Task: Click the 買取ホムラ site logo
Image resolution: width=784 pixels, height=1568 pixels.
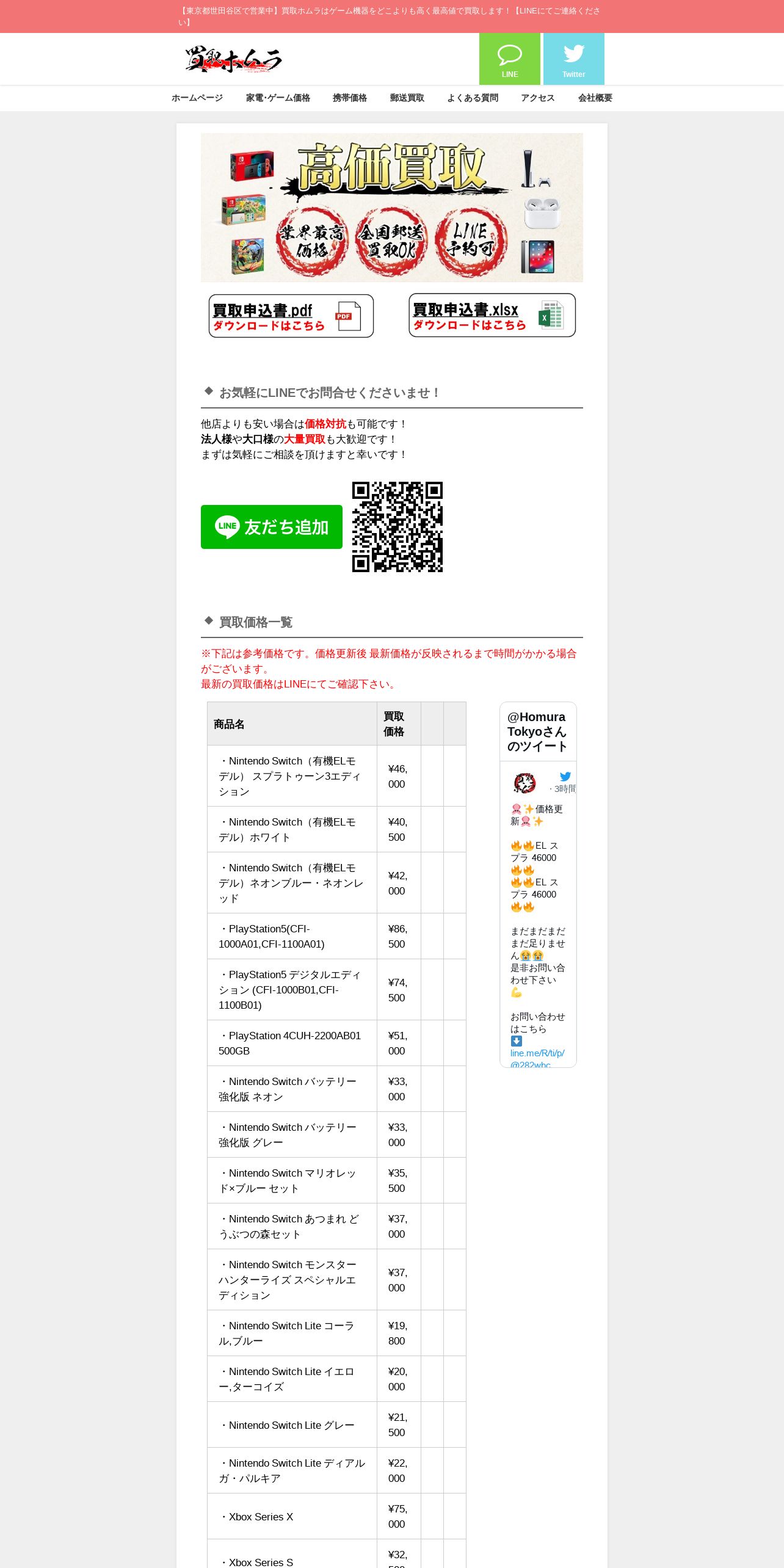Action: tap(233, 60)
